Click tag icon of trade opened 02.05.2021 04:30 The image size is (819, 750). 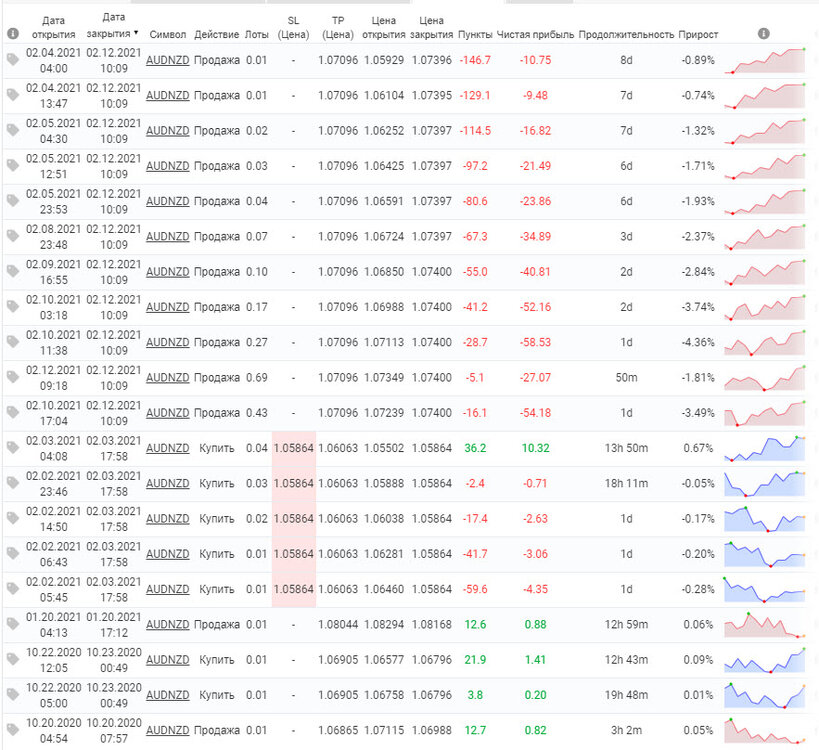coord(13,131)
